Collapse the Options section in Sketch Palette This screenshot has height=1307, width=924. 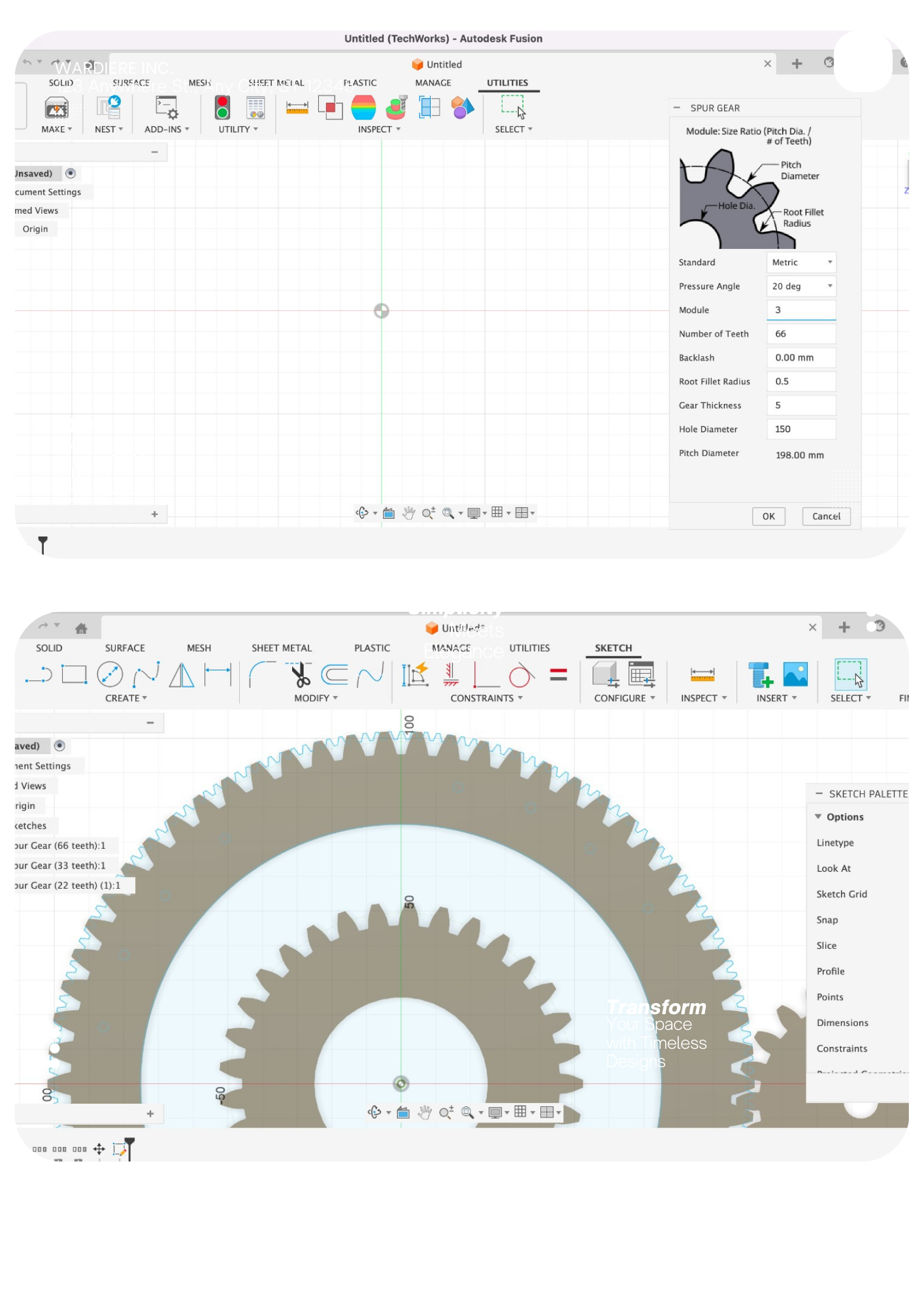click(818, 817)
